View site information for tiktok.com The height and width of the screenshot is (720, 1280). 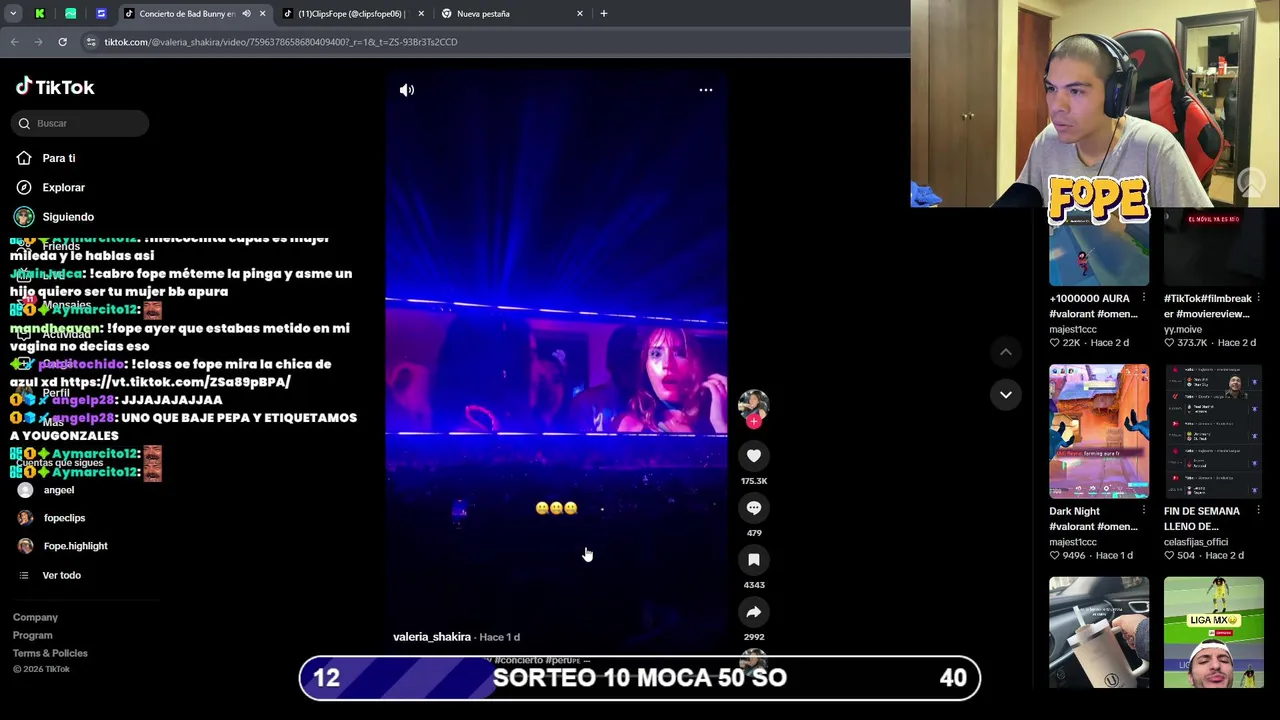(91, 42)
